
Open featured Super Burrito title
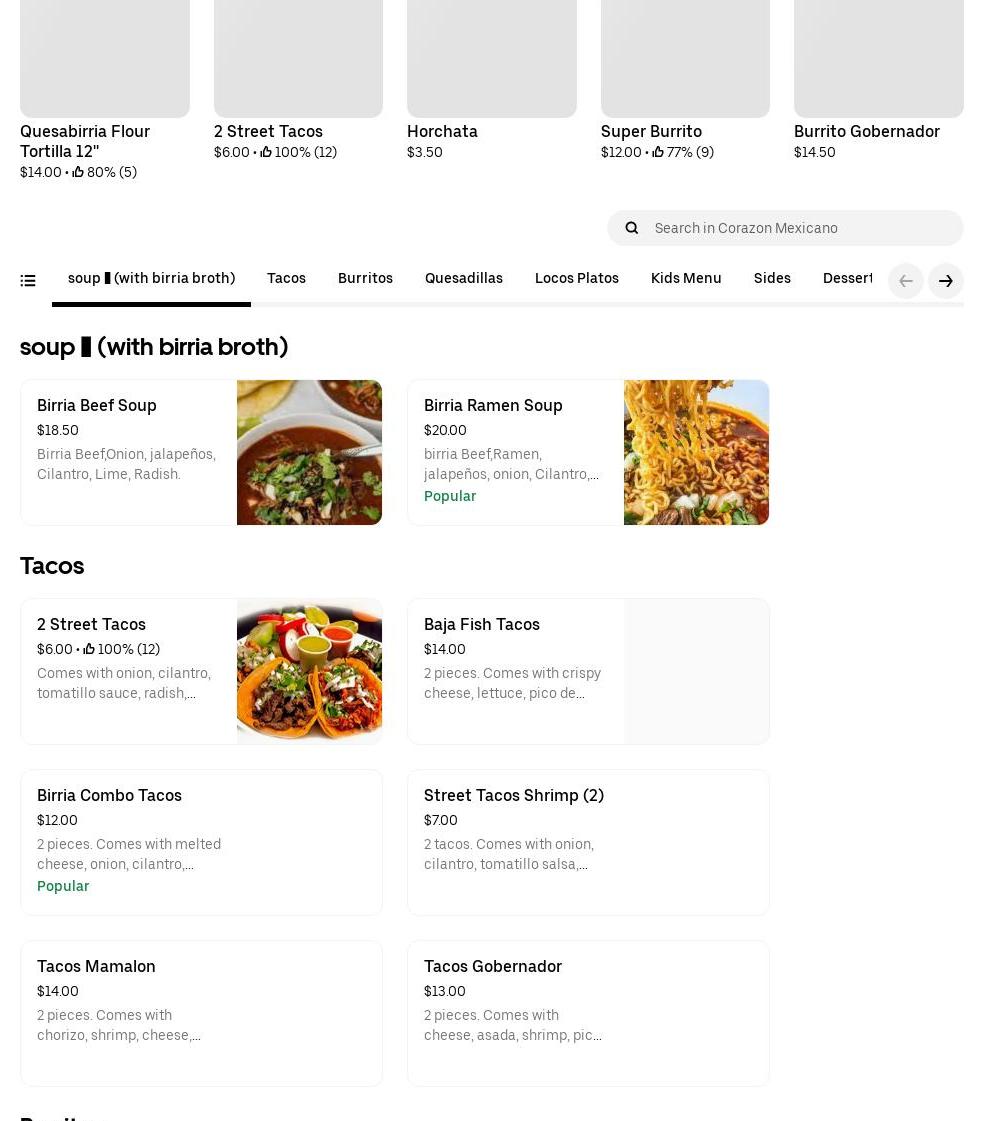[x=651, y=132]
